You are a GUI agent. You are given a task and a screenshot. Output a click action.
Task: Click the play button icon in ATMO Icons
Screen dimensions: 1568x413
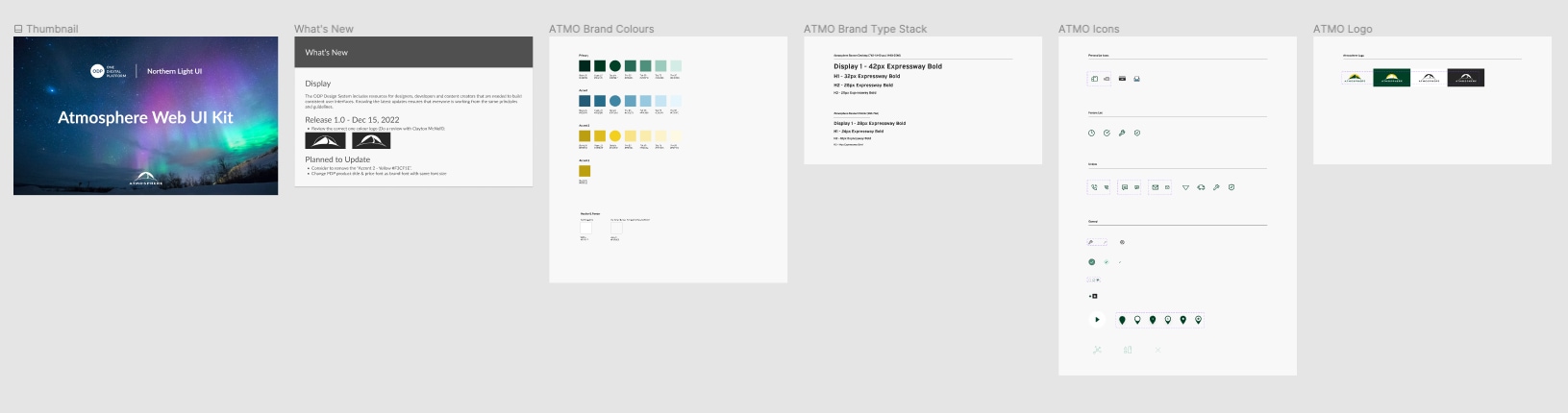(1097, 320)
